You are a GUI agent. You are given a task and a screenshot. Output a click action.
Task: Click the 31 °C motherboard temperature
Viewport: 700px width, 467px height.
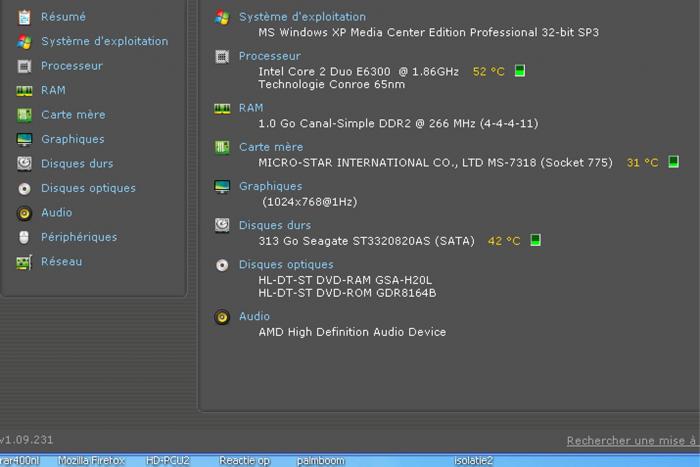point(643,163)
